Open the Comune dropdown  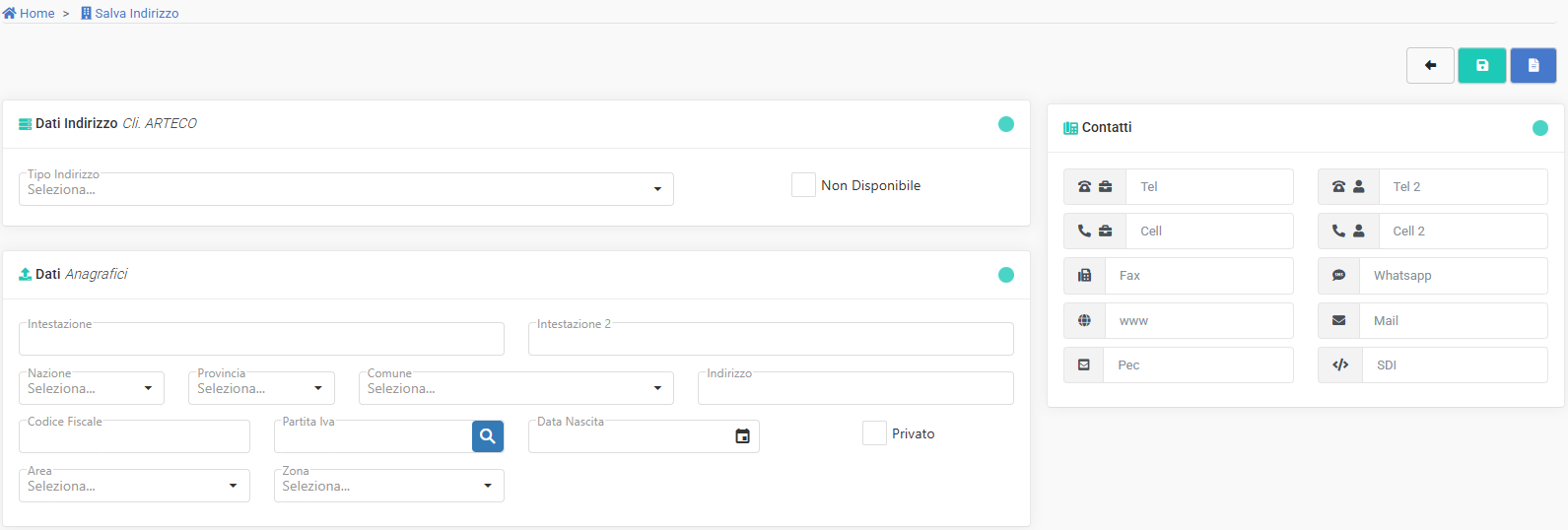click(516, 388)
